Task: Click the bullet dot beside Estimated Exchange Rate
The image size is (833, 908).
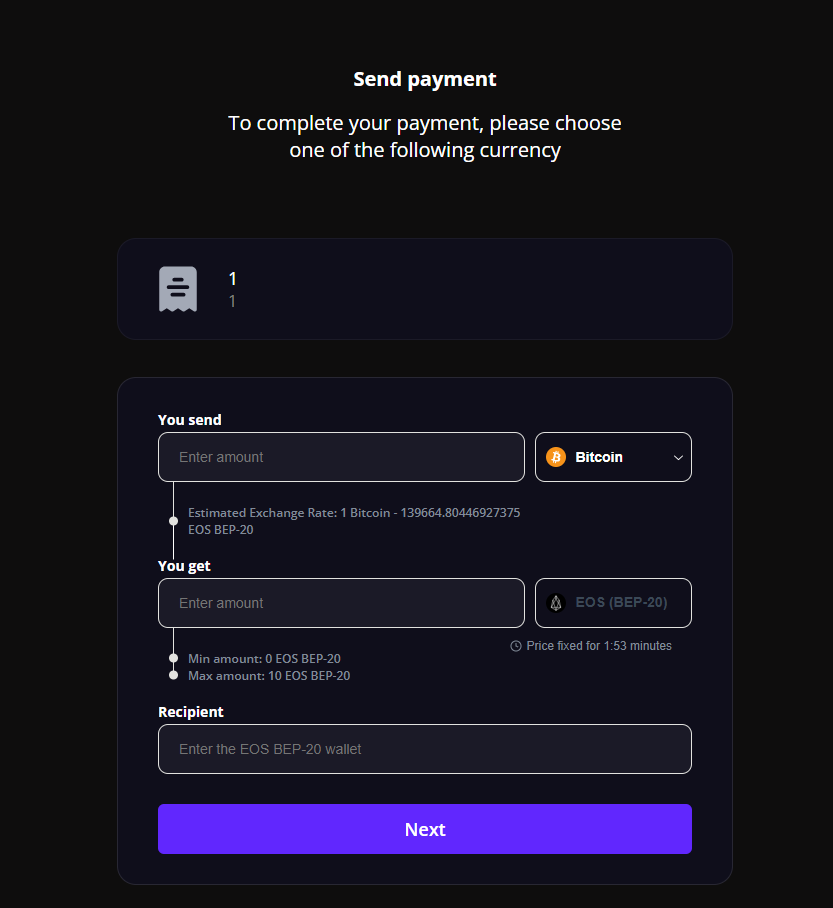Action: [x=174, y=521]
